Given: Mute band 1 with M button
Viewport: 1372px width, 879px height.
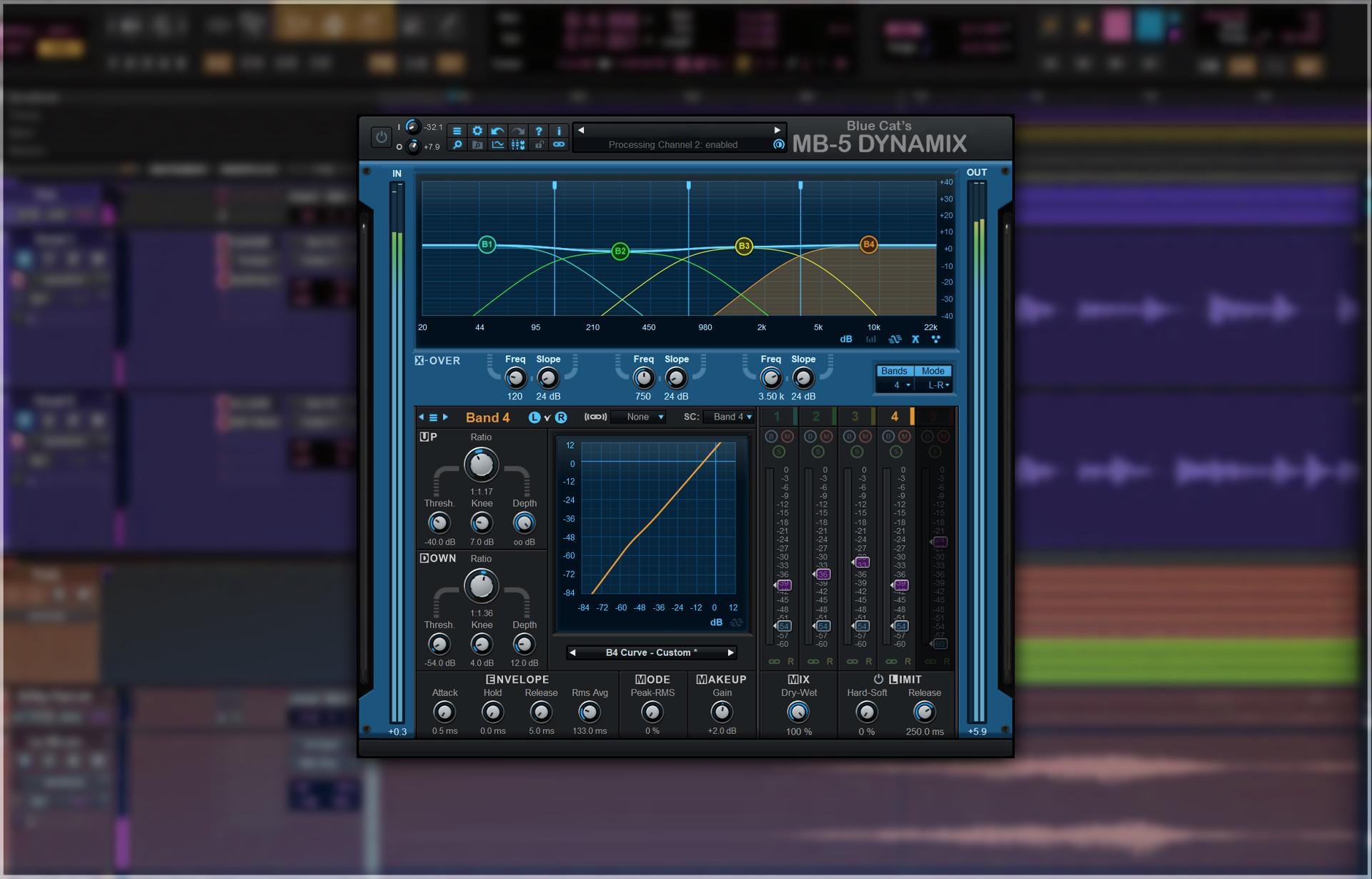Looking at the screenshot, I should pyautogui.click(x=787, y=436).
